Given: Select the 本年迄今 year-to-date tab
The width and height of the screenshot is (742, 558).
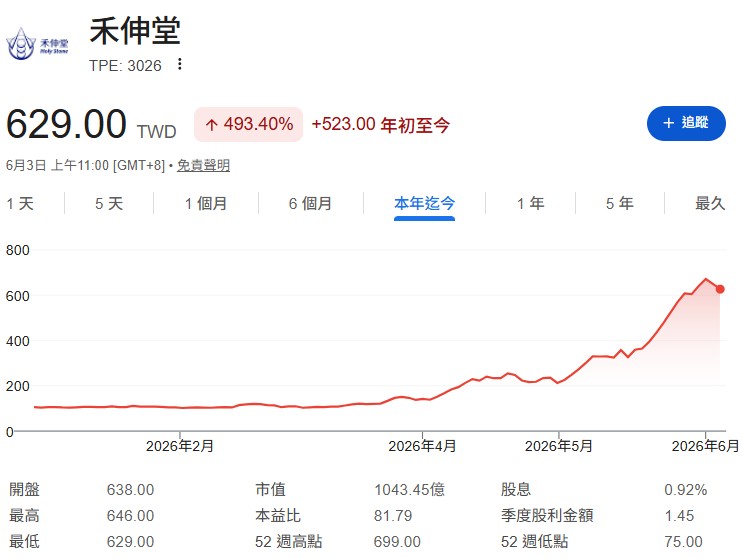Looking at the screenshot, I should [424, 204].
